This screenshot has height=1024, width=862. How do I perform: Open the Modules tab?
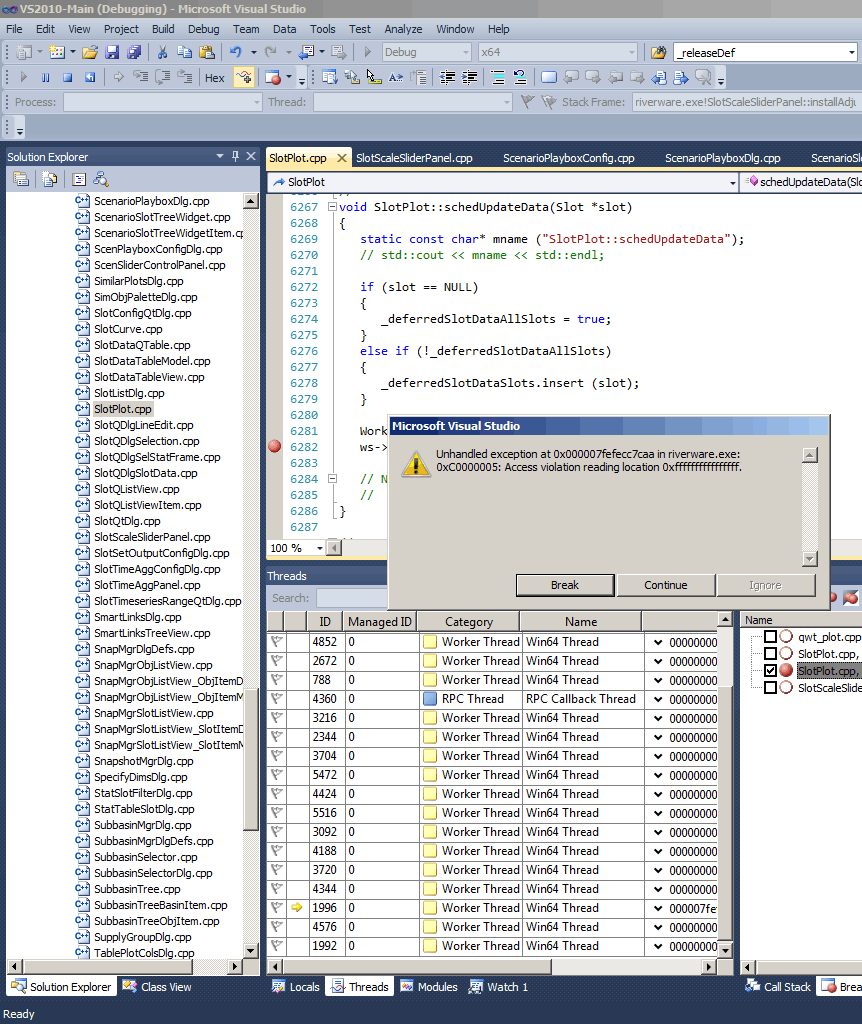(428, 987)
